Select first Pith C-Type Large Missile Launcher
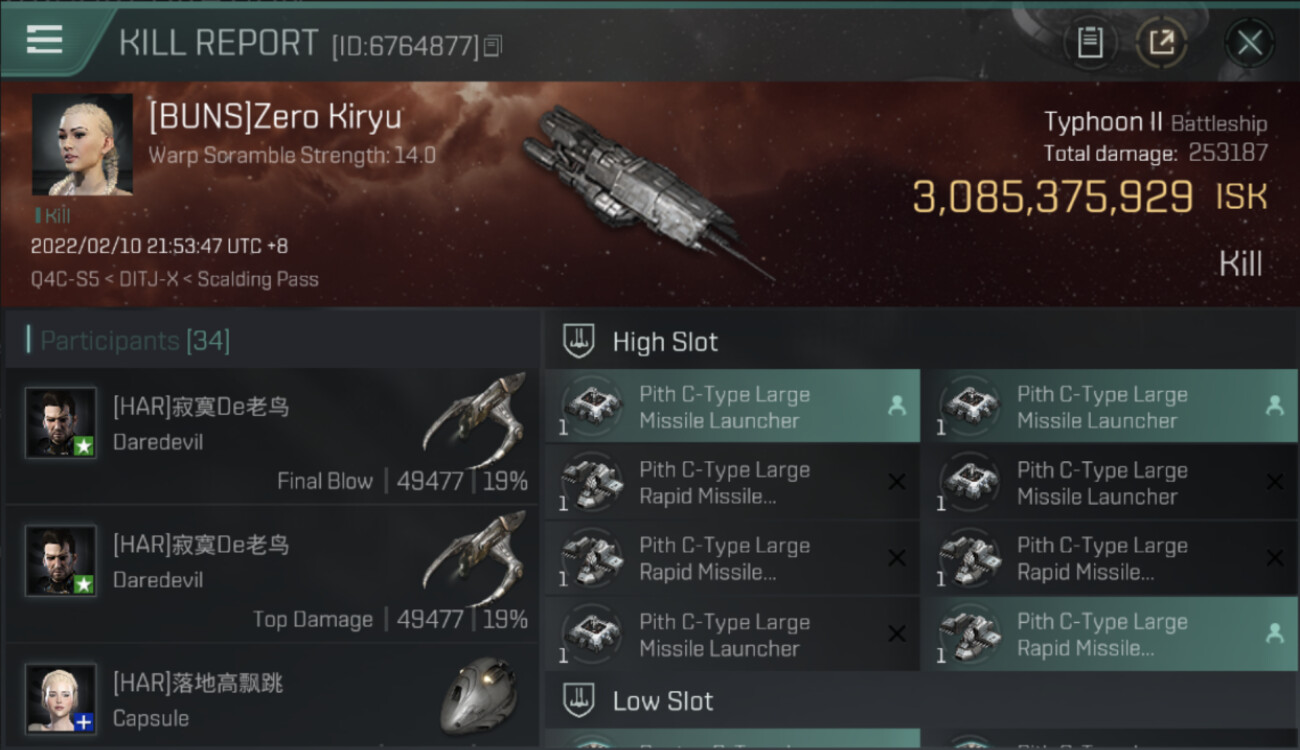 click(732, 407)
